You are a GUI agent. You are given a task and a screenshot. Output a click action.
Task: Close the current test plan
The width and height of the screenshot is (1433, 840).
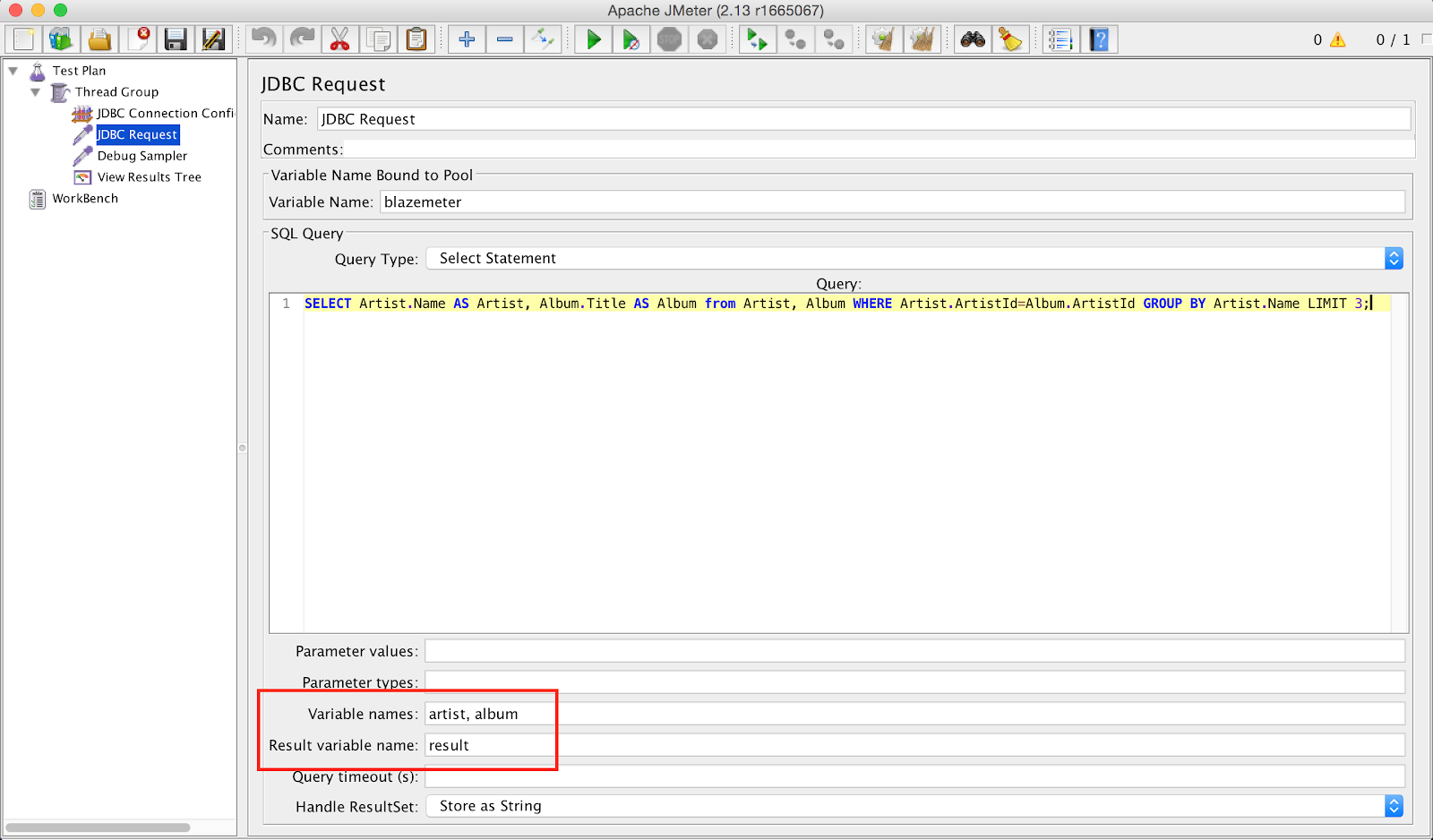(138, 39)
